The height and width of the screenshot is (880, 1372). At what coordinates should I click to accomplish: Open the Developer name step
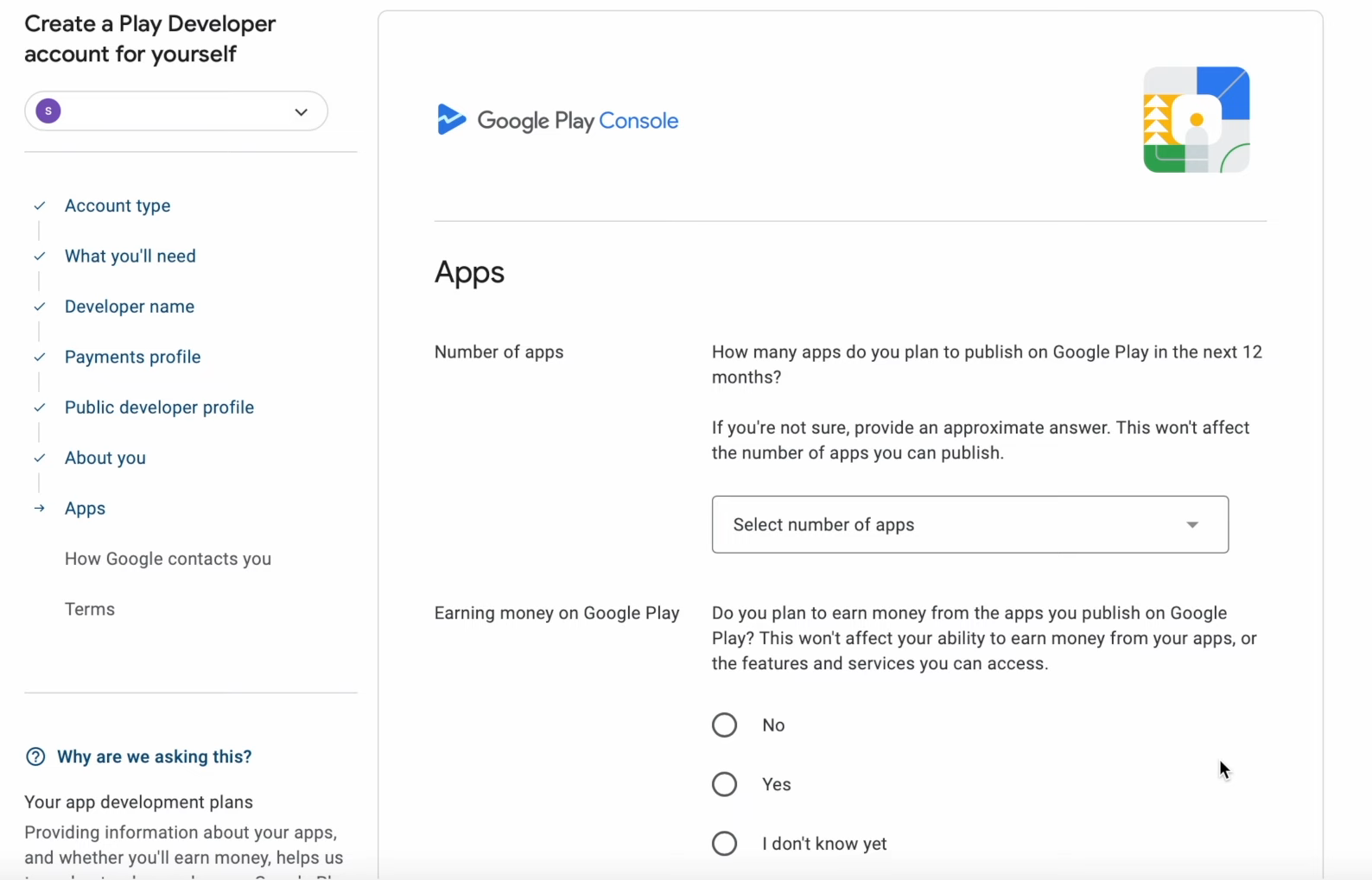click(130, 307)
